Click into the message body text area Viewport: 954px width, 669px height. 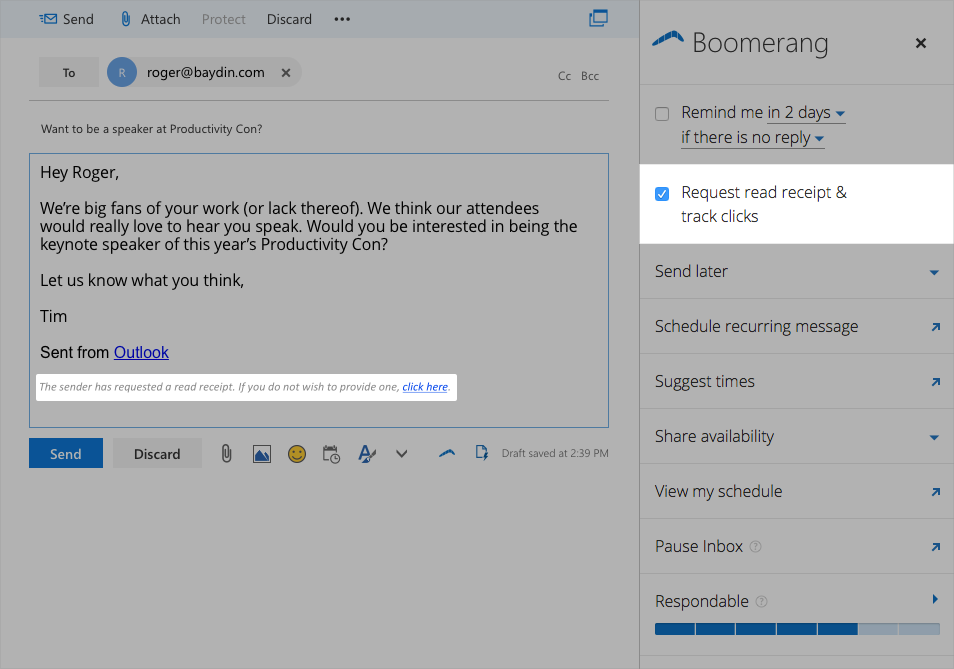pyautogui.click(x=319, y=291)
